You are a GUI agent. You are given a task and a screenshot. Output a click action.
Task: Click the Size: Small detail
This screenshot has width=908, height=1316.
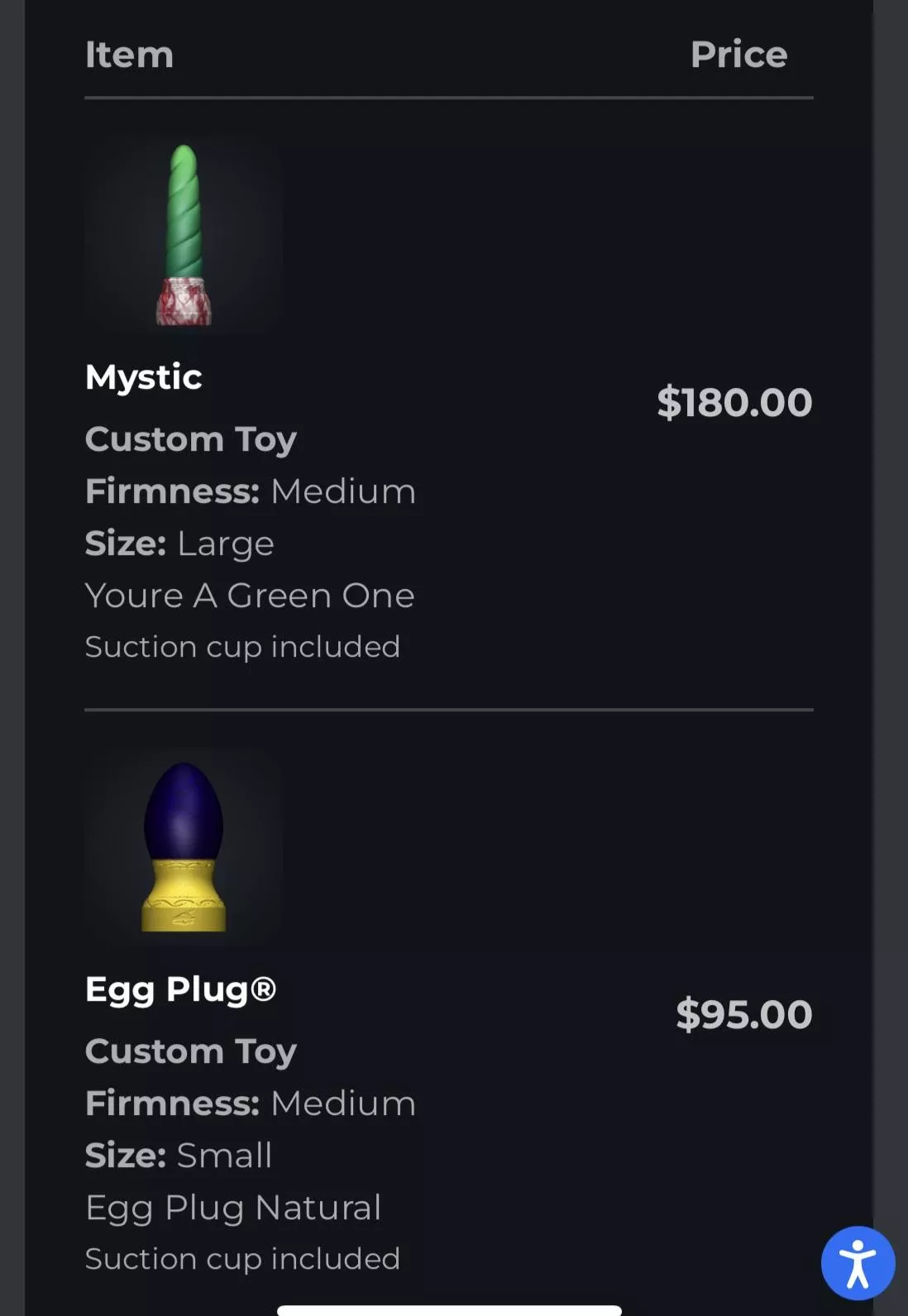(x=179, y=1156)
